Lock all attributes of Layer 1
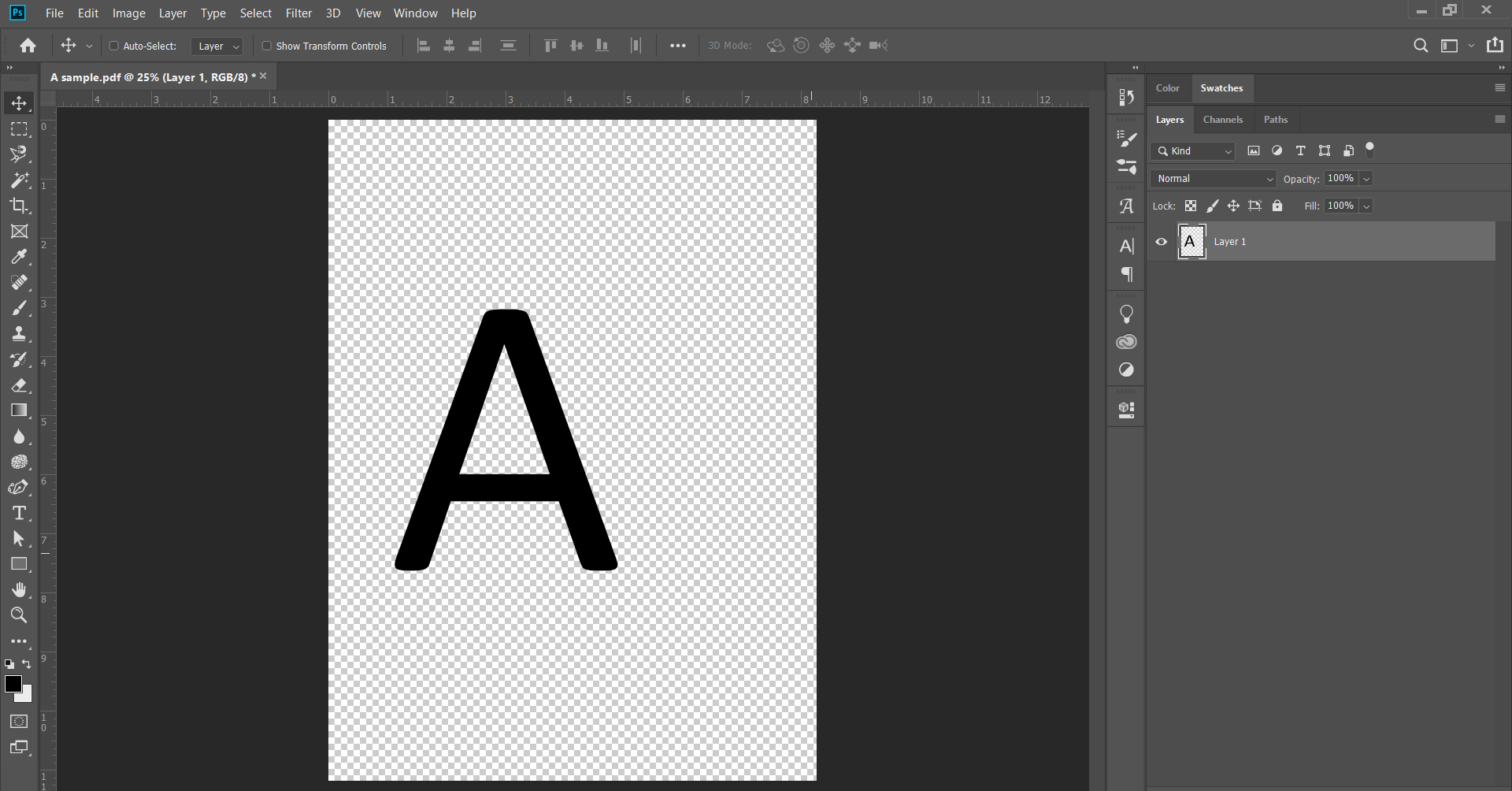The width and height of the screenshot is (1512, 791). [x=1277, y=206]
